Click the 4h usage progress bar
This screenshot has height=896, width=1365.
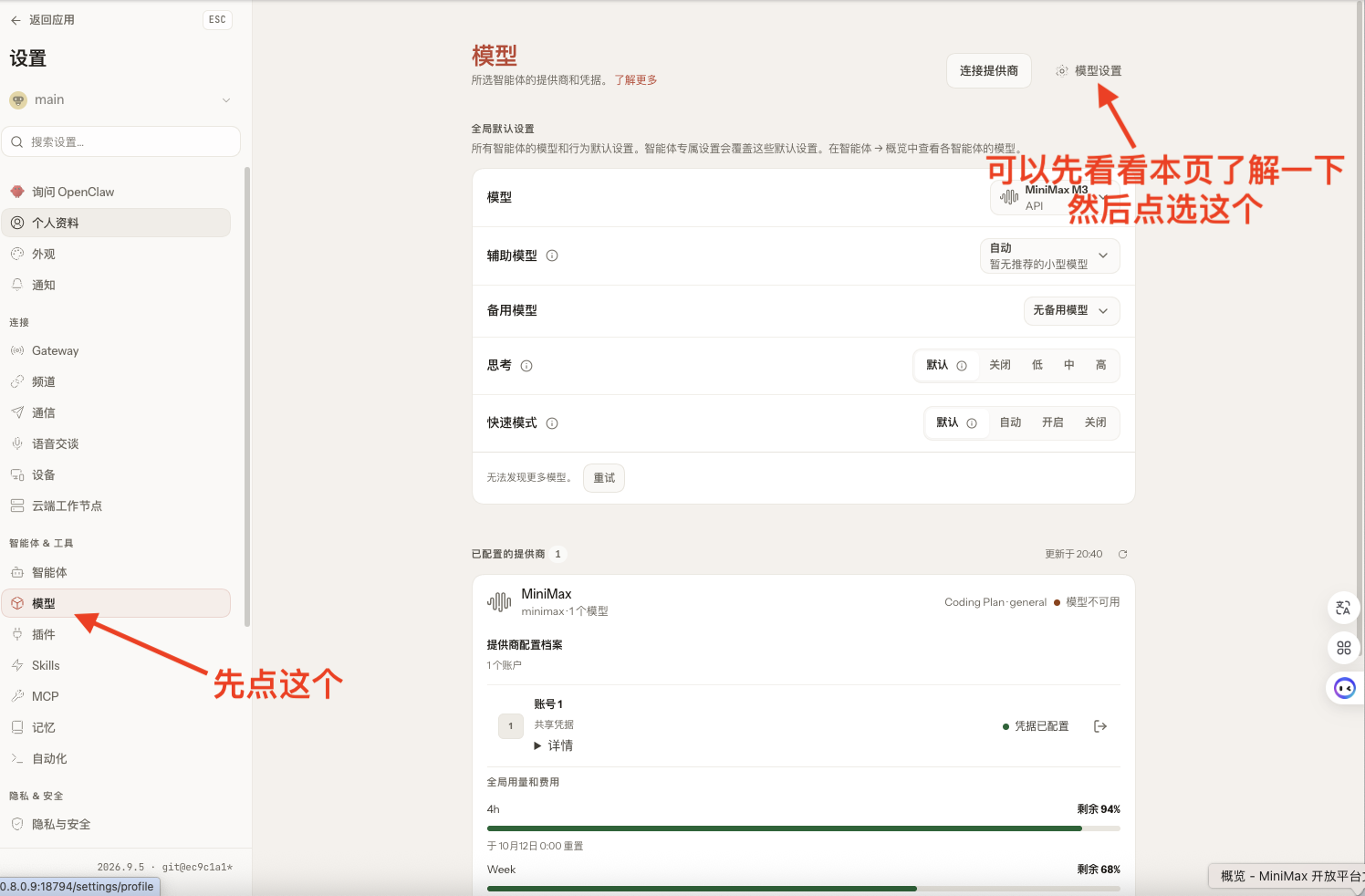tap(804, 828)
